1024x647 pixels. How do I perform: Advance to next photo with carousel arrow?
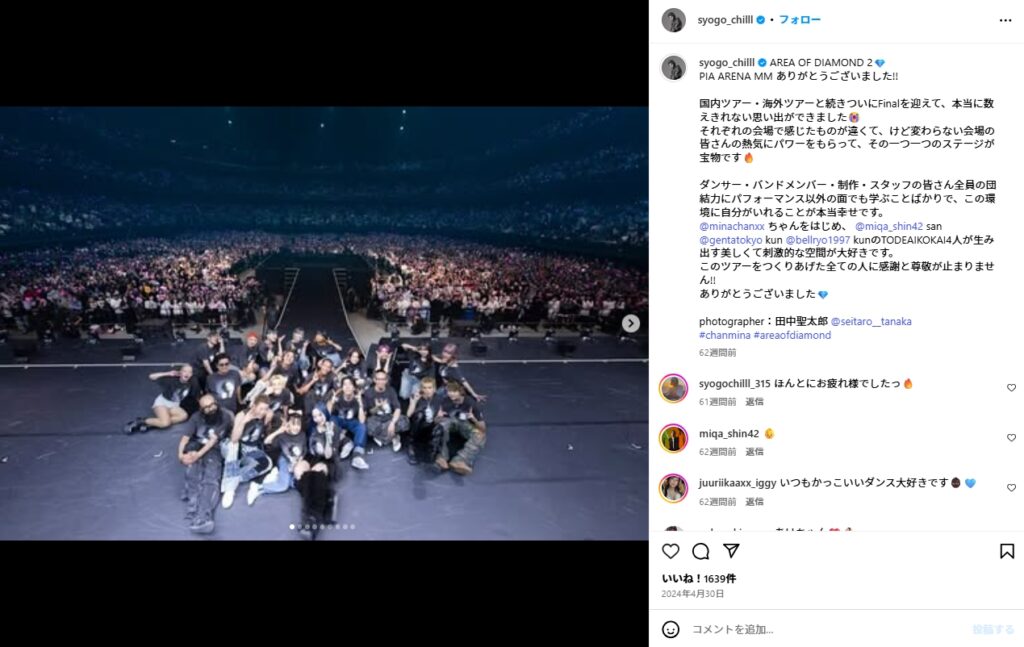[630, 323]
